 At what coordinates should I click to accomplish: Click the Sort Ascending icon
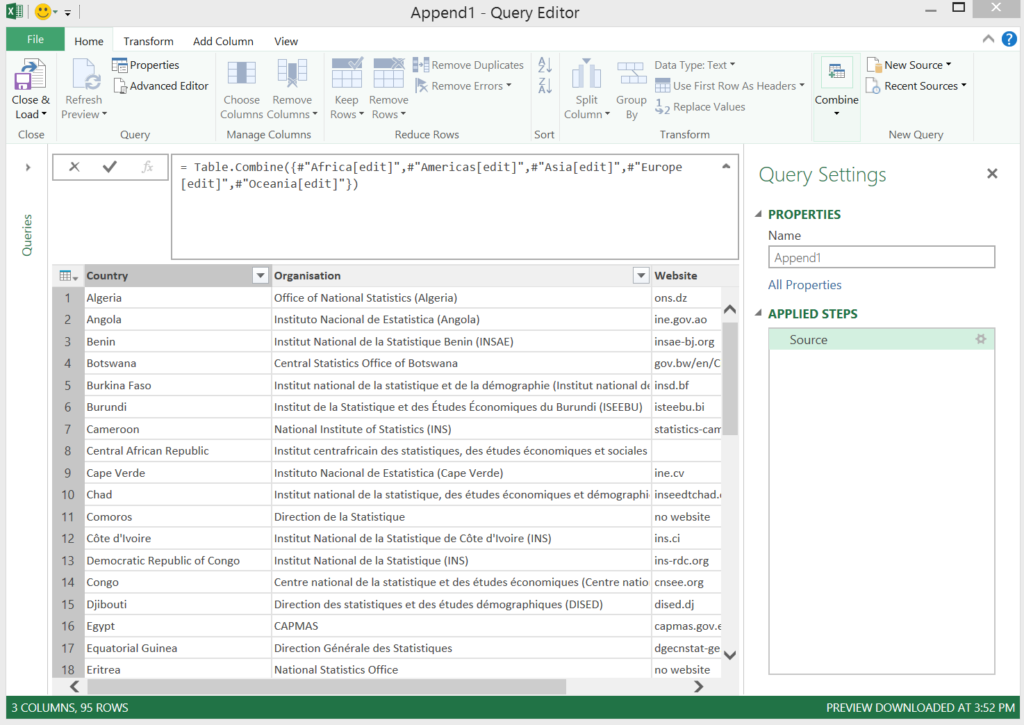pyautogui.click(x=545, y=65)
